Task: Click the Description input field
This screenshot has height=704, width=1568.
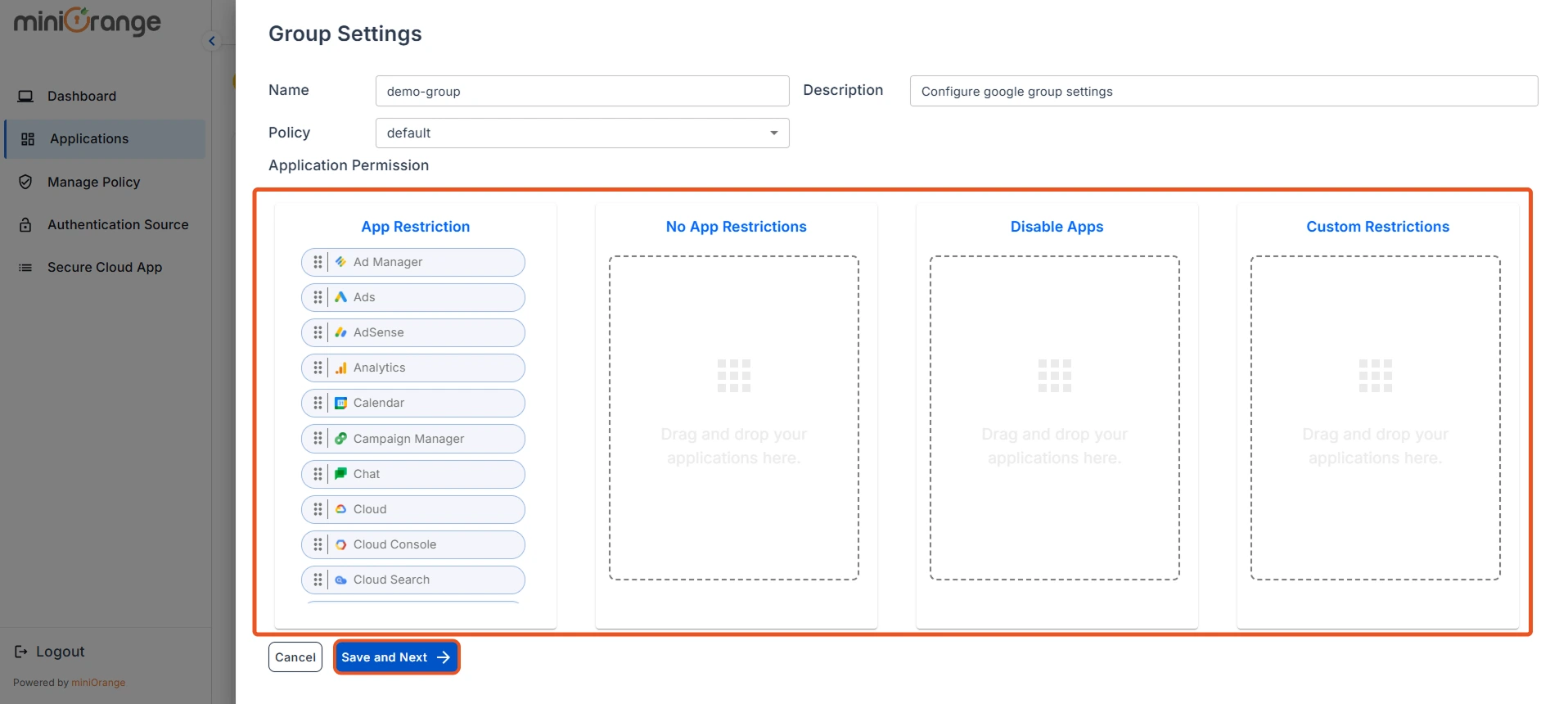Action: coord(1223,91)
